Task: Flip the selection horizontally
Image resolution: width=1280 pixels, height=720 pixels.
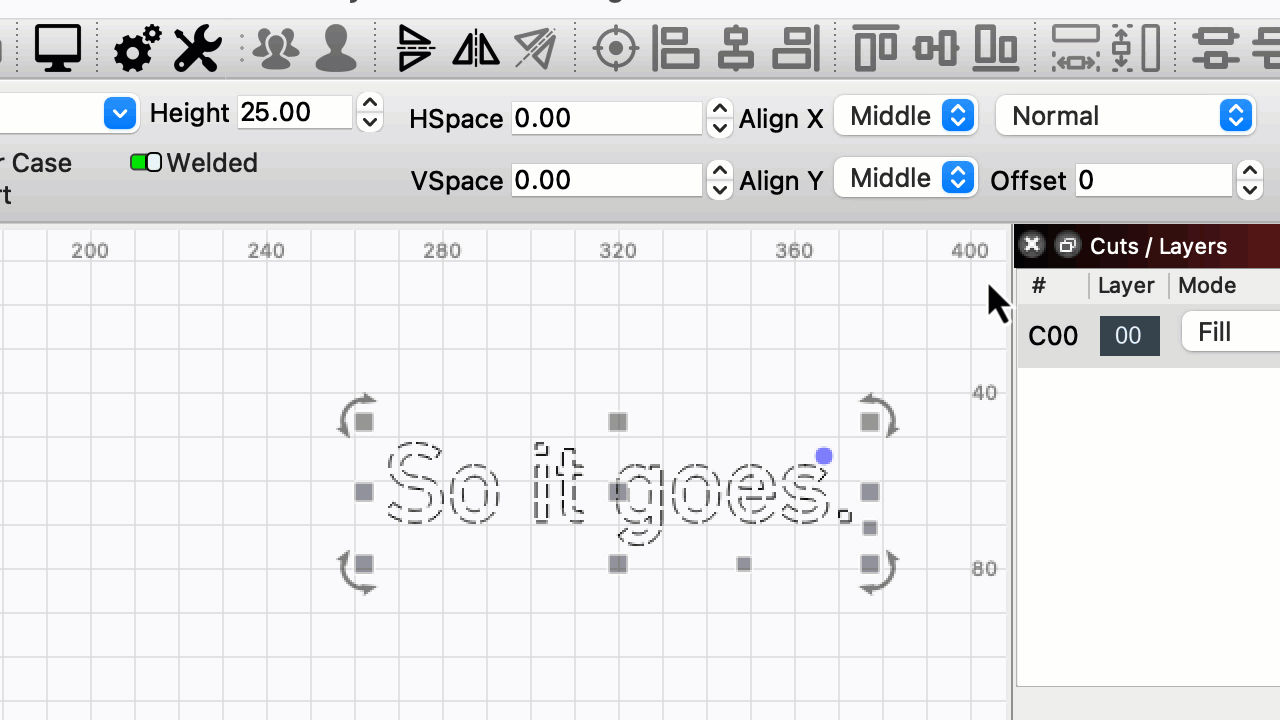Action: click(475, 47)
